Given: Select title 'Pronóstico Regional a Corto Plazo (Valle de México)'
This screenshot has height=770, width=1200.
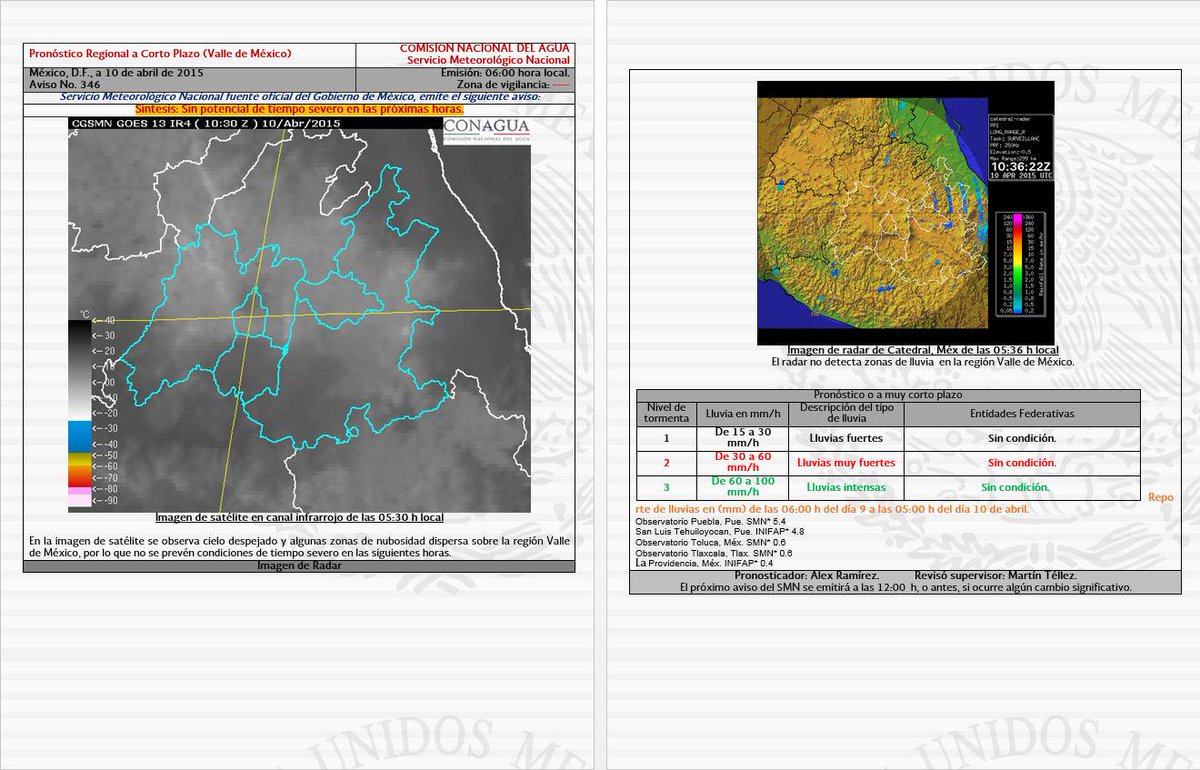Looking at the screenshot, I should point(160,53).
